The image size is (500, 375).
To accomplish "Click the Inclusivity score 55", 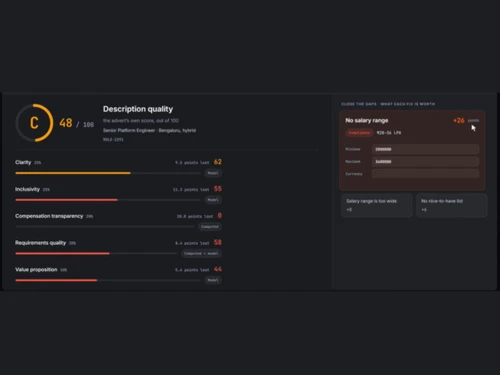I will pyautogui.click(x=218, y=189).
